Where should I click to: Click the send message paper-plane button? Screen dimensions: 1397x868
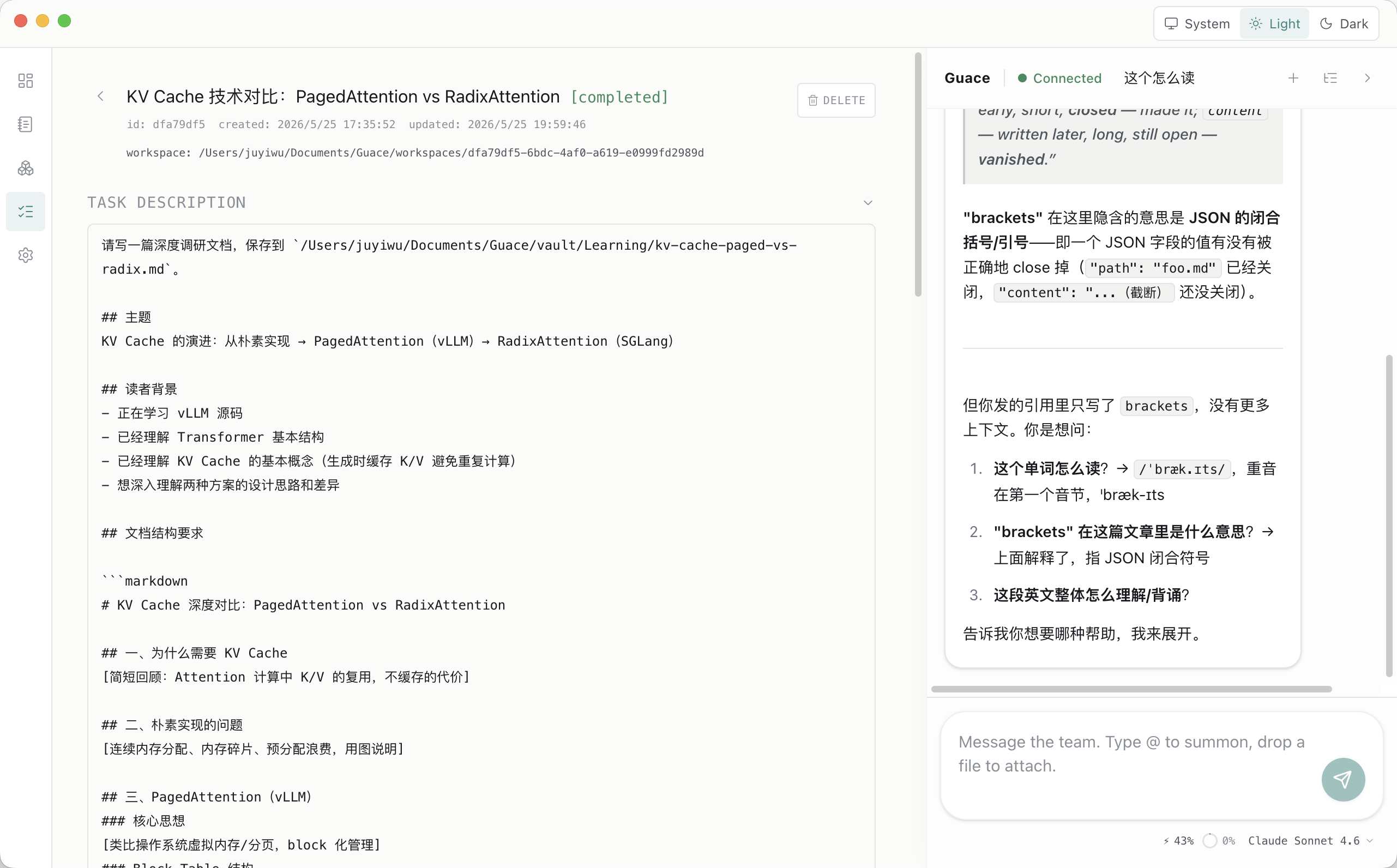pos(1342,779)
